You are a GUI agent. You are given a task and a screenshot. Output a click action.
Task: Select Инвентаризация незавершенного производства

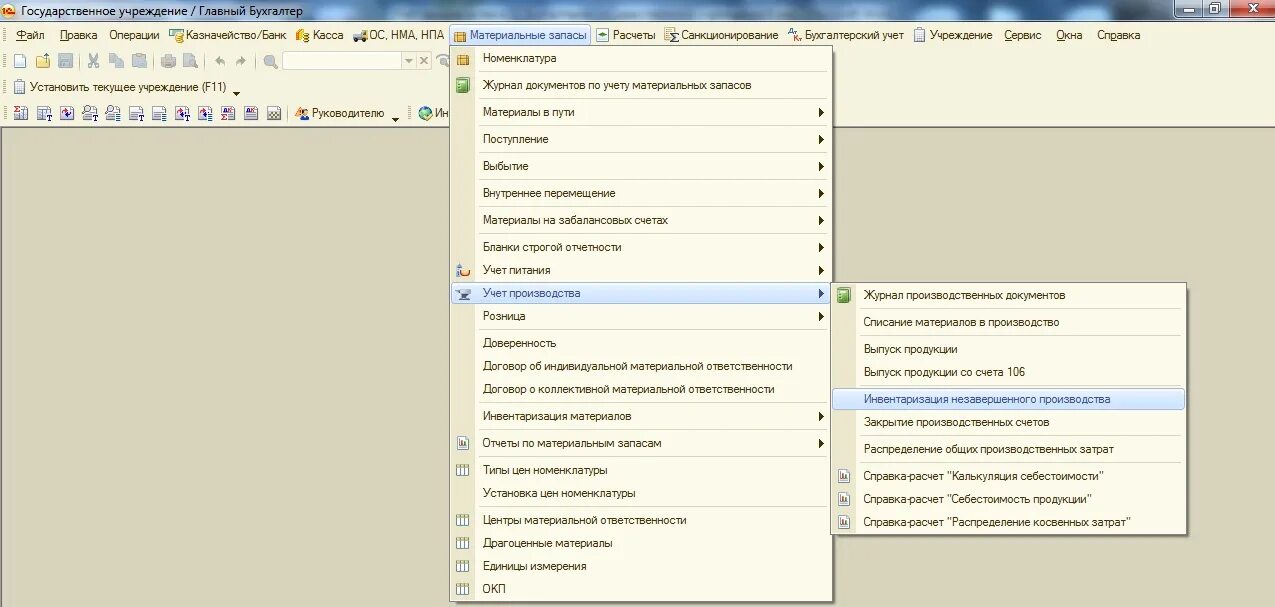[1009, 400]
